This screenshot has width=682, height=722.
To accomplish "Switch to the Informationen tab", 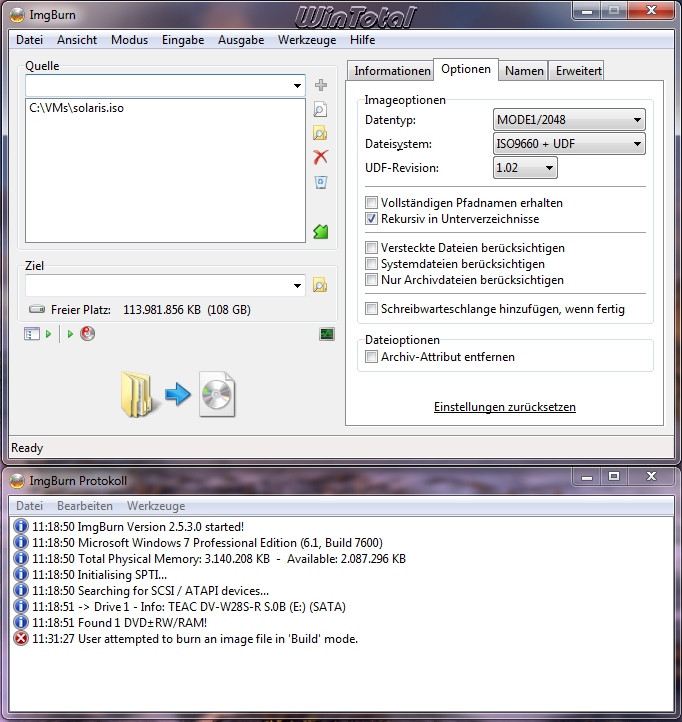I will pyautogui.click(x=391, y=71).
